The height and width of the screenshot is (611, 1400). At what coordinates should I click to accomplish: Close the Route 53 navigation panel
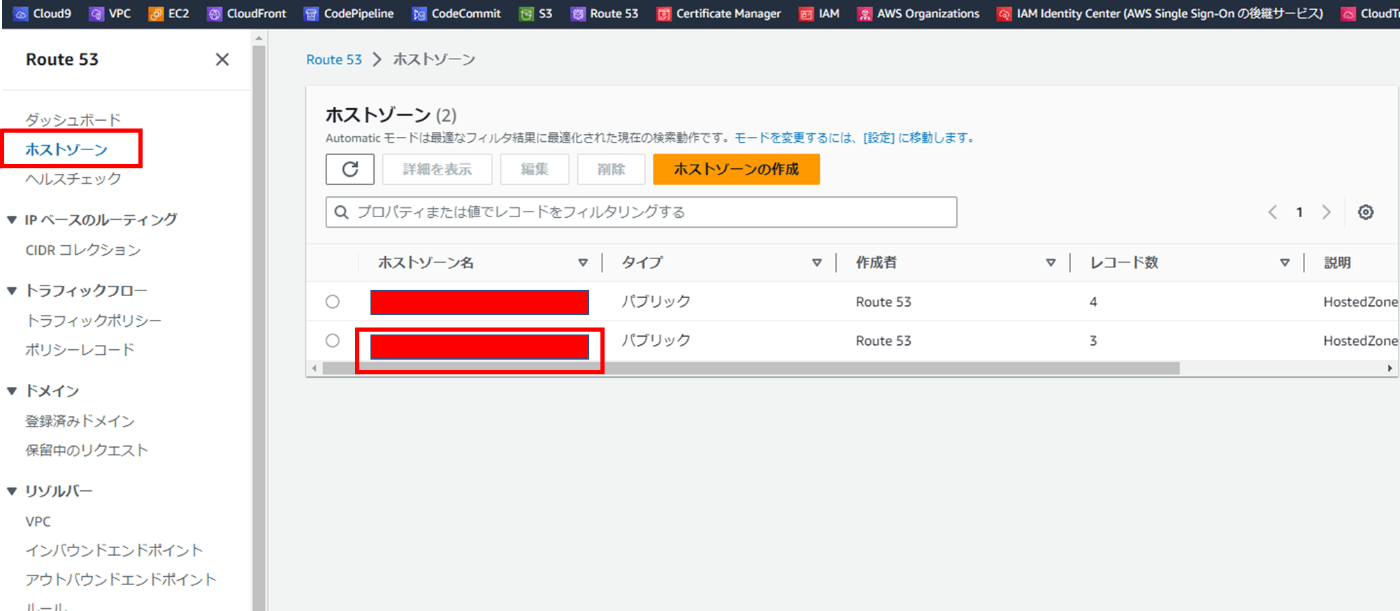pos(222,60)
